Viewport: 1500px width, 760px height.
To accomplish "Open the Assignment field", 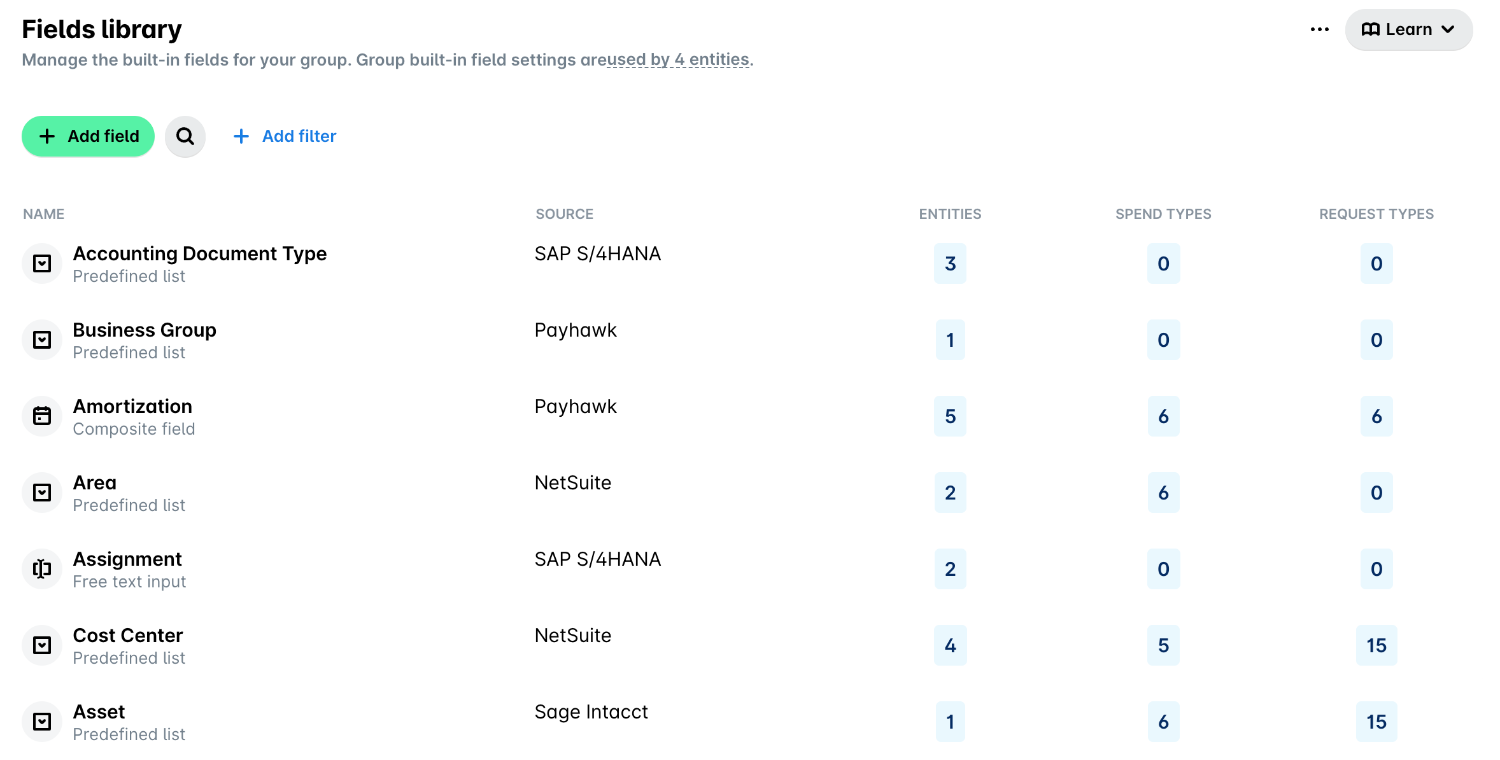I will pos(128,559).
